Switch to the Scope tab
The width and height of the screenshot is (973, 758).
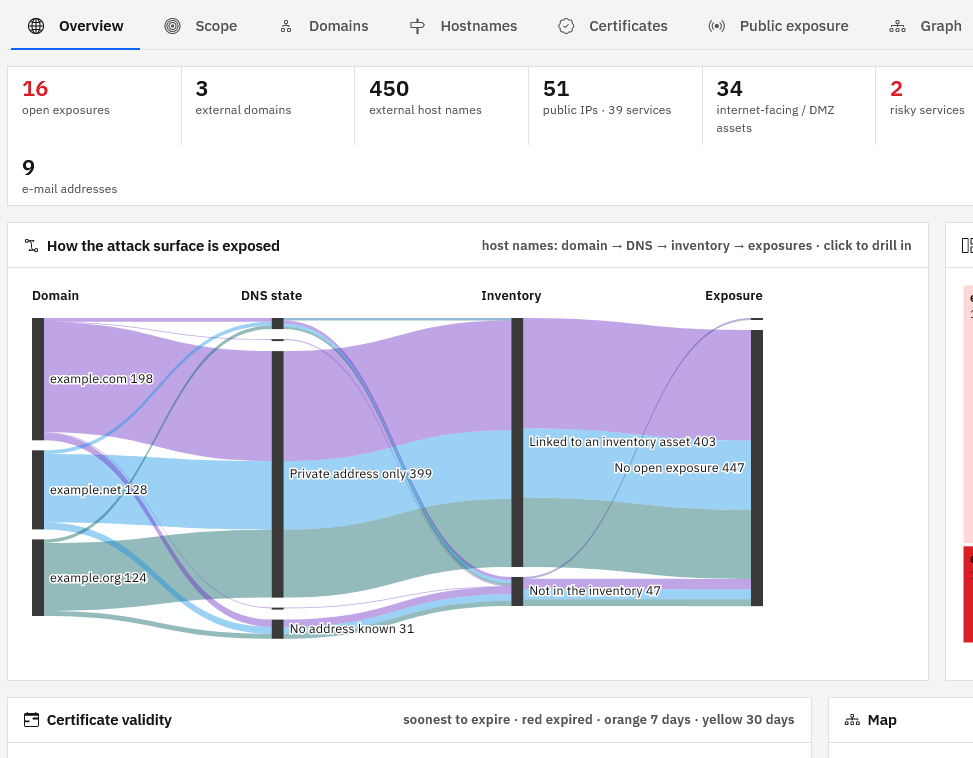coord(200,26)
